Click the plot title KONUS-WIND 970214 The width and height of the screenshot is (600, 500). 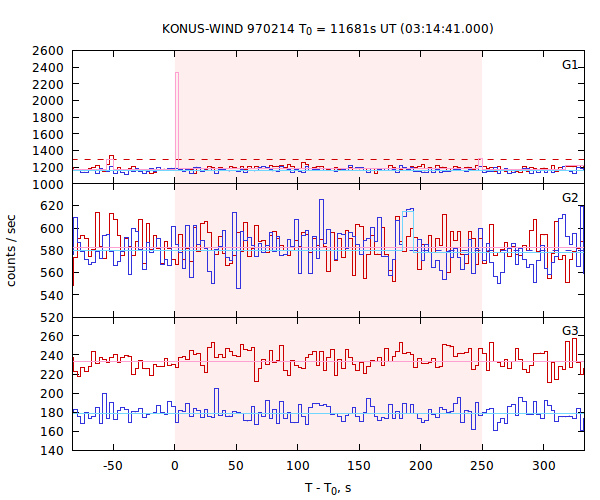(x=328, y=29)
